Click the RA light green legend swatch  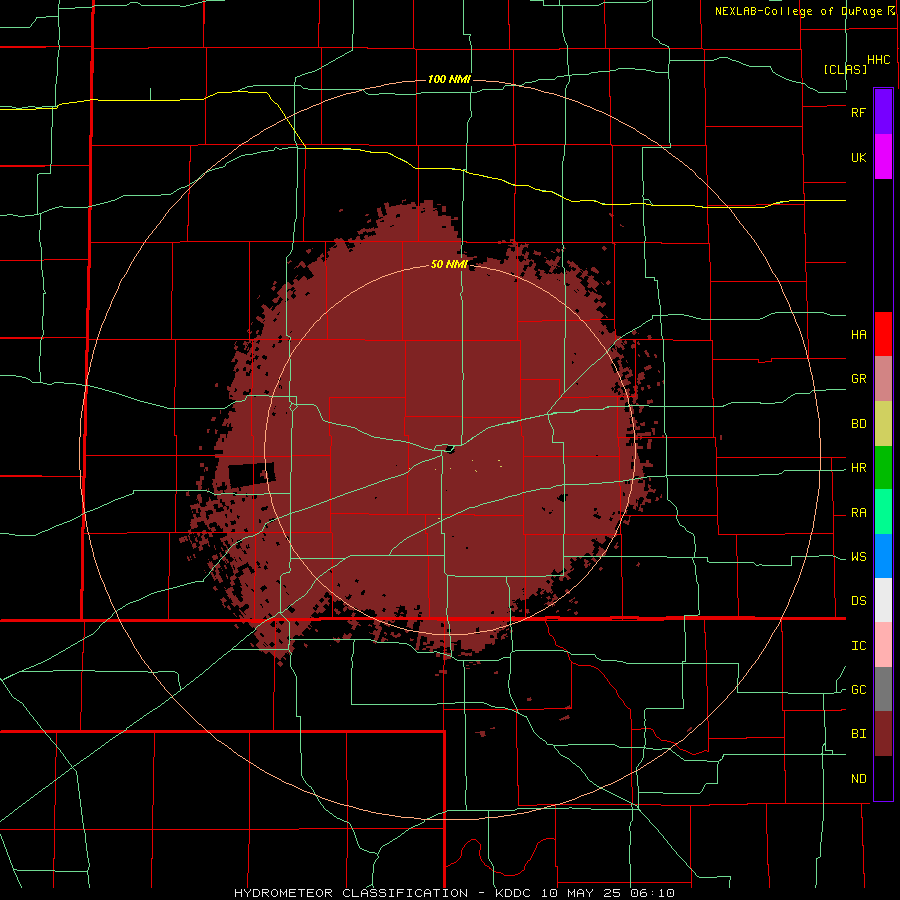[883, 512]
